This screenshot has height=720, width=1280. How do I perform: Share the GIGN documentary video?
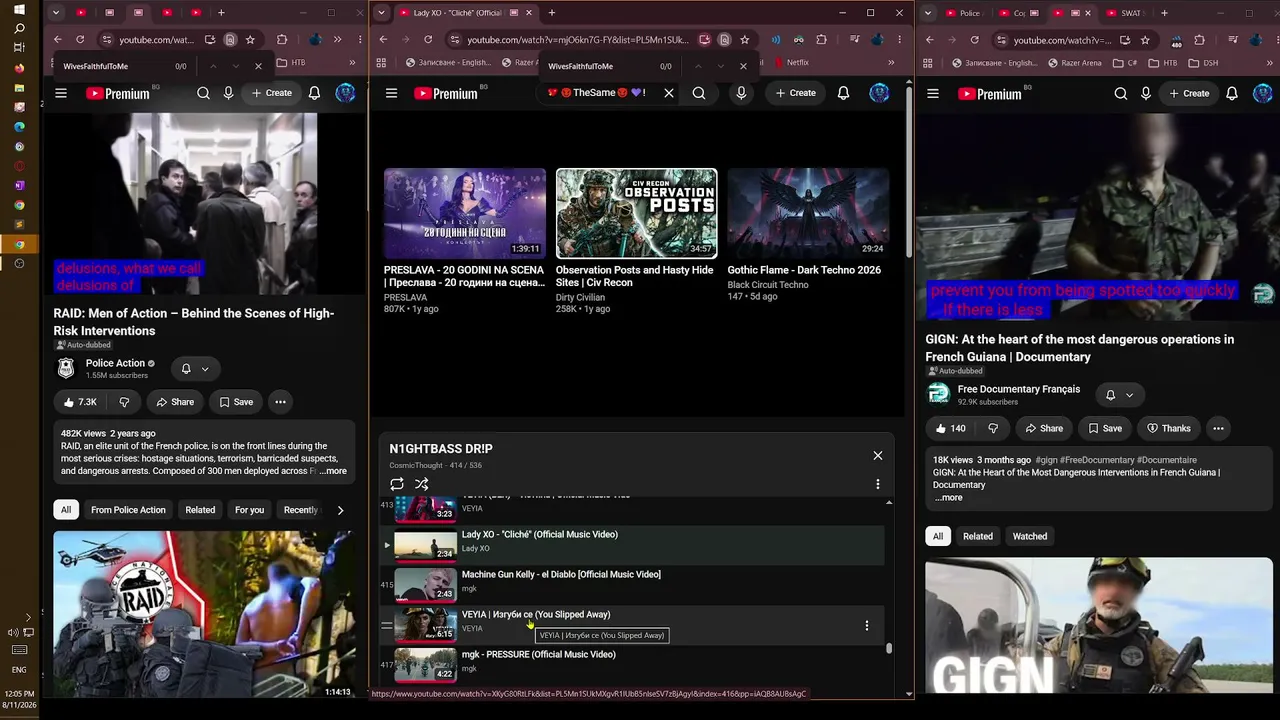[x=1043, y=428]
